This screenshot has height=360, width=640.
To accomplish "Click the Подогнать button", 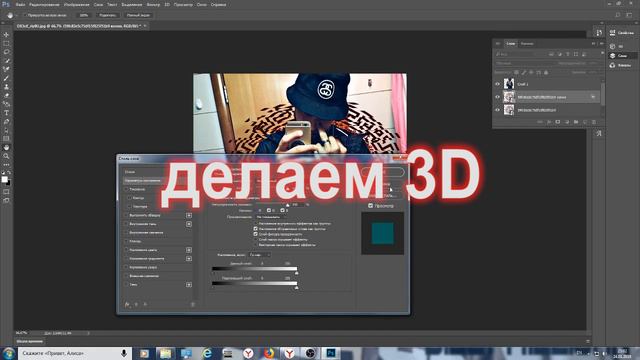I will click(107, 15).
